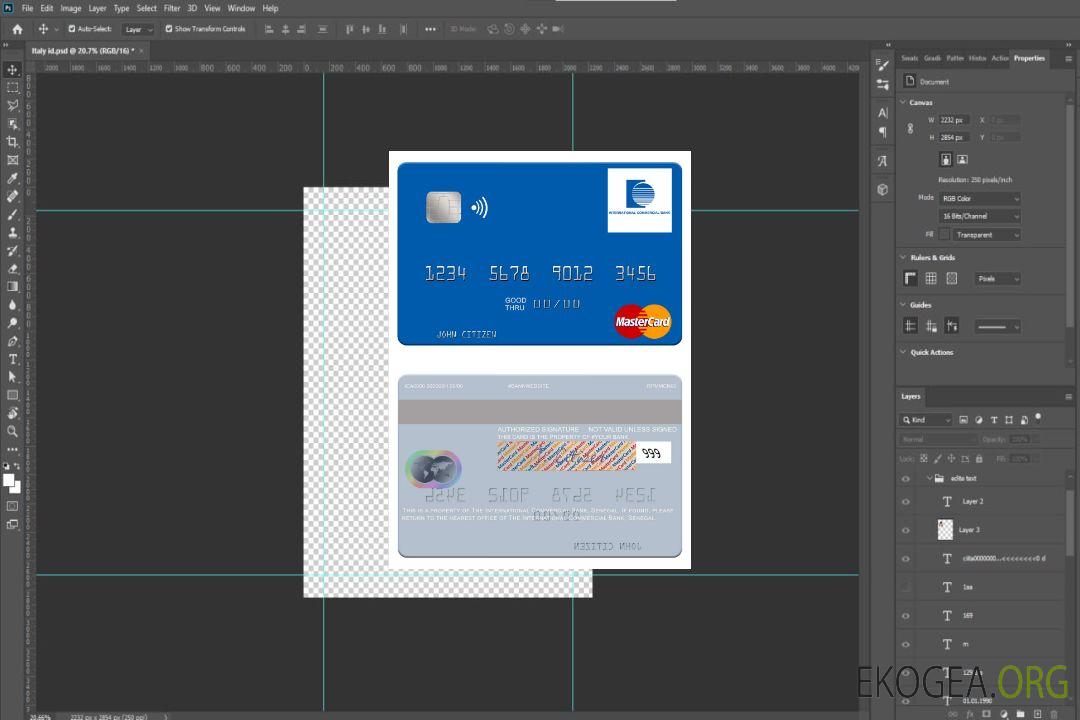1080x720 pixels.
Task: Toggle the Auto-Select checkbox
Action: click(x=72, y=29)
